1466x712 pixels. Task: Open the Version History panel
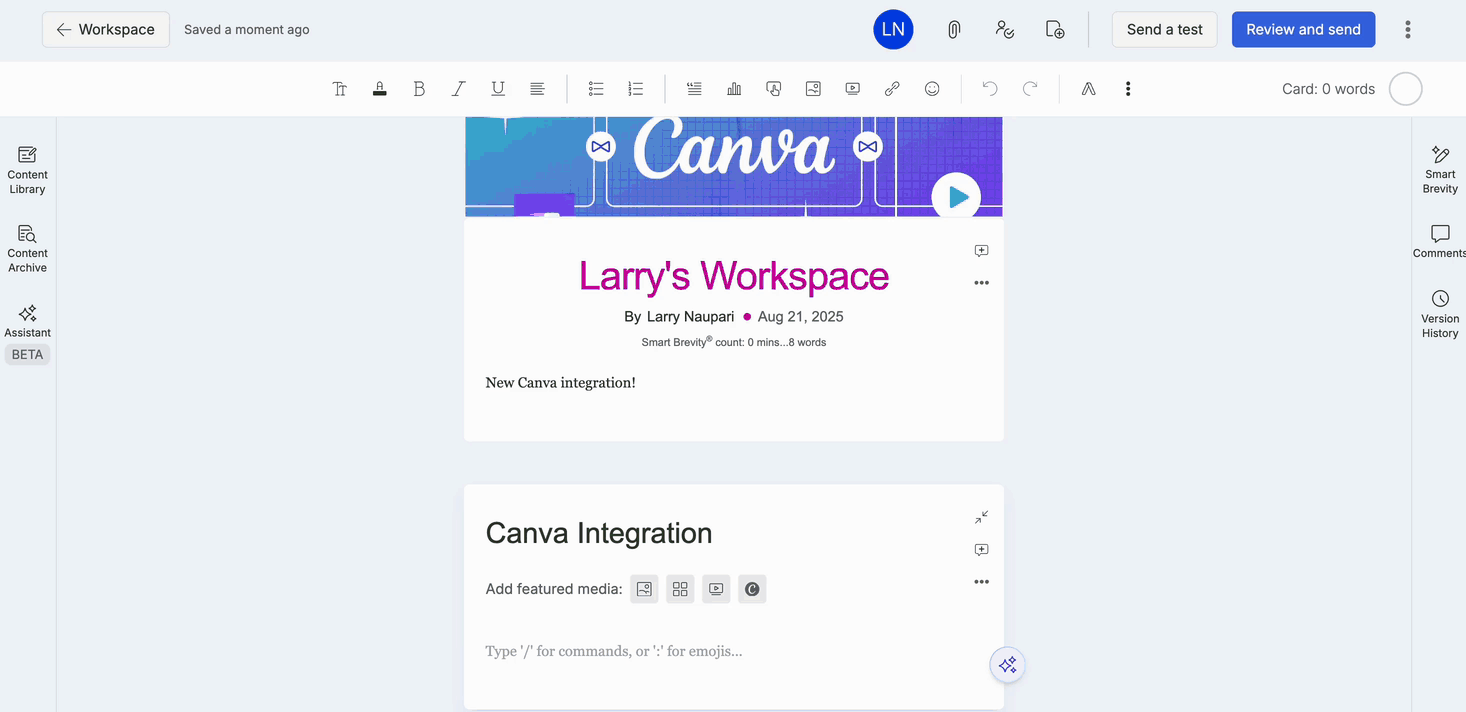pyautogui.click(x=1439, y=313)
